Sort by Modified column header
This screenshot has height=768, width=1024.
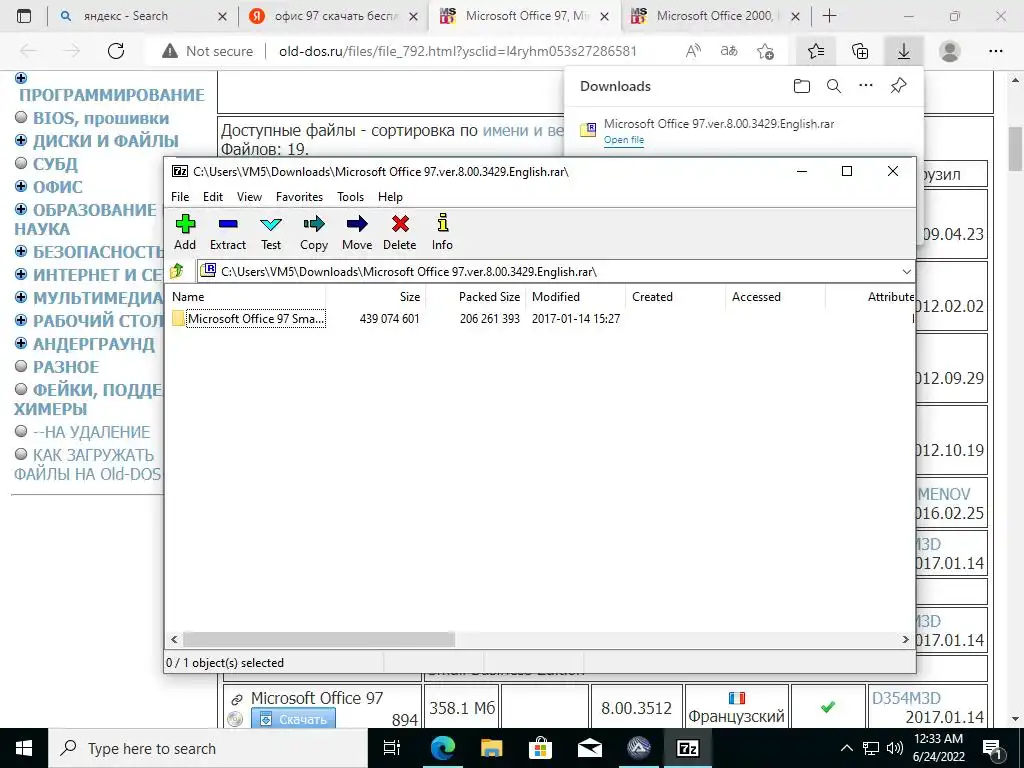tap(556, 296)
